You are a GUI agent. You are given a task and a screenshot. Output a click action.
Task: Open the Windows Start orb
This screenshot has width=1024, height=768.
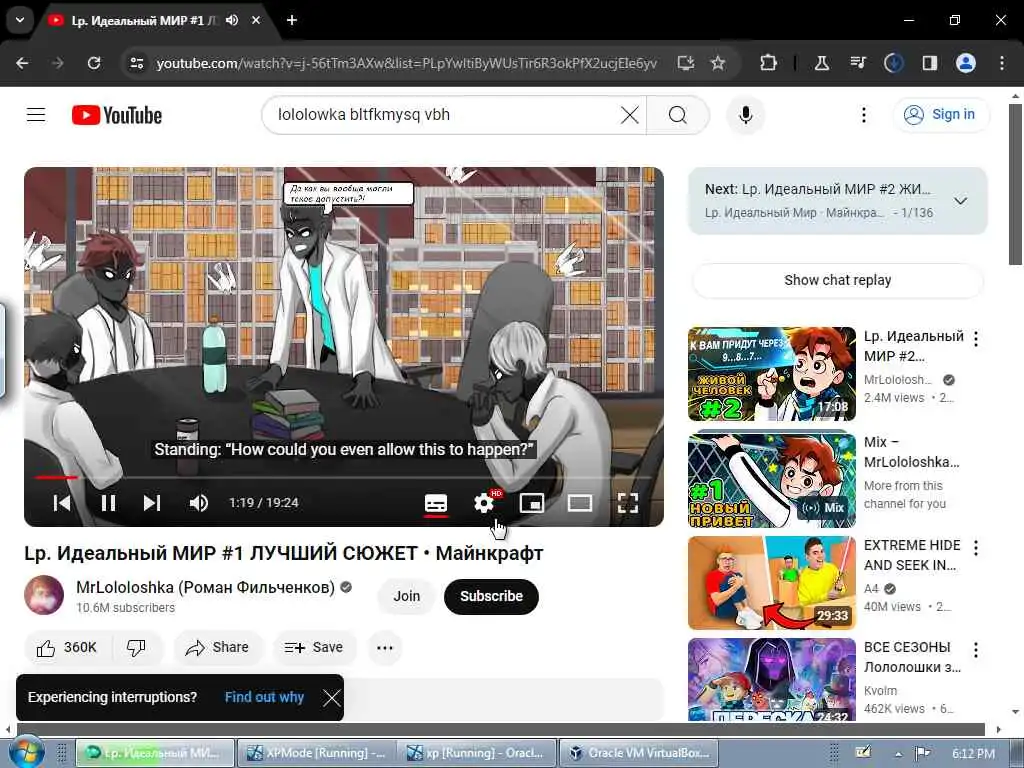point(26,752)
